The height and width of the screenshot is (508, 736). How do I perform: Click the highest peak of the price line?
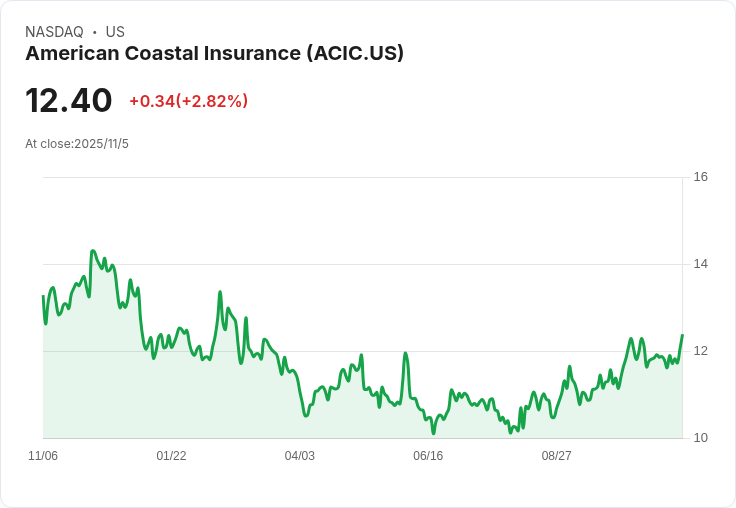click(x=93, y=251)
